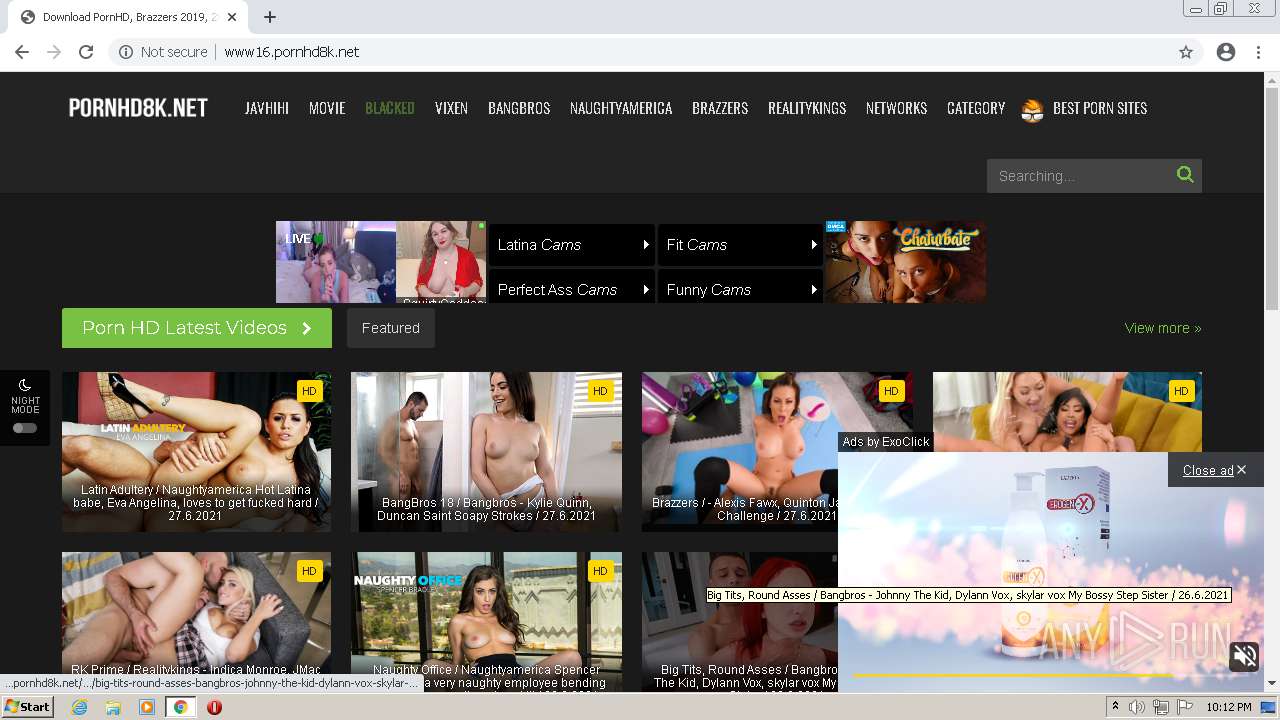Click the HD badge on the first thumbnail
1280x720 pixels.
click(309, 391)
